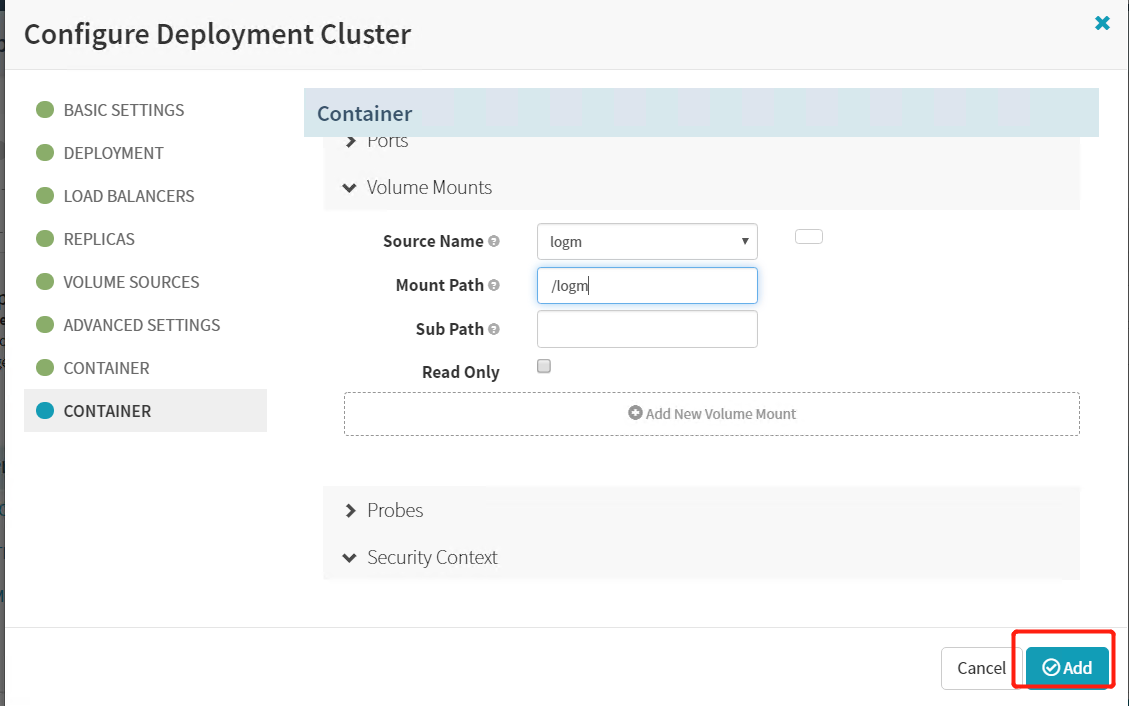This screenshot has height=706, width=1129.
Task: Click the small remove button beside Source Name
Action: pos(808,237)
